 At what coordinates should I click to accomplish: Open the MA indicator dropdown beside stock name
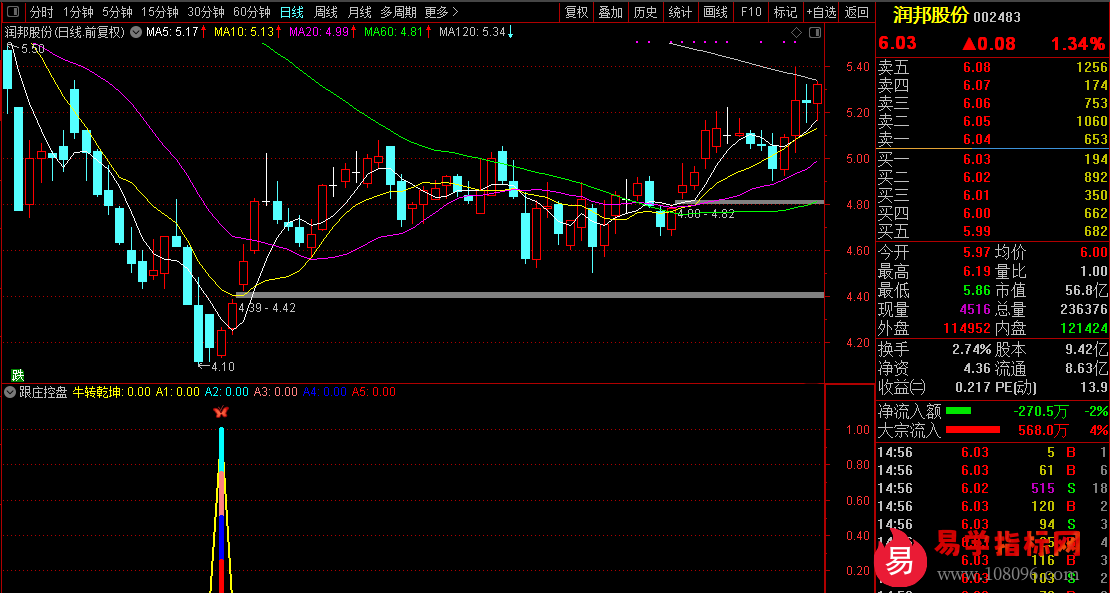pos(136,32)
